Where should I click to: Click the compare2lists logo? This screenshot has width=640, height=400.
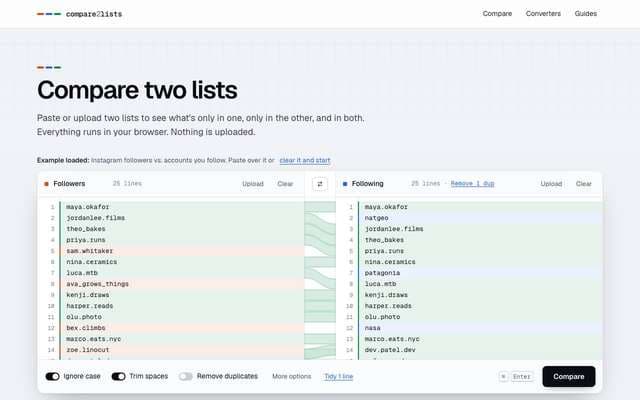(x=80, y=14)
